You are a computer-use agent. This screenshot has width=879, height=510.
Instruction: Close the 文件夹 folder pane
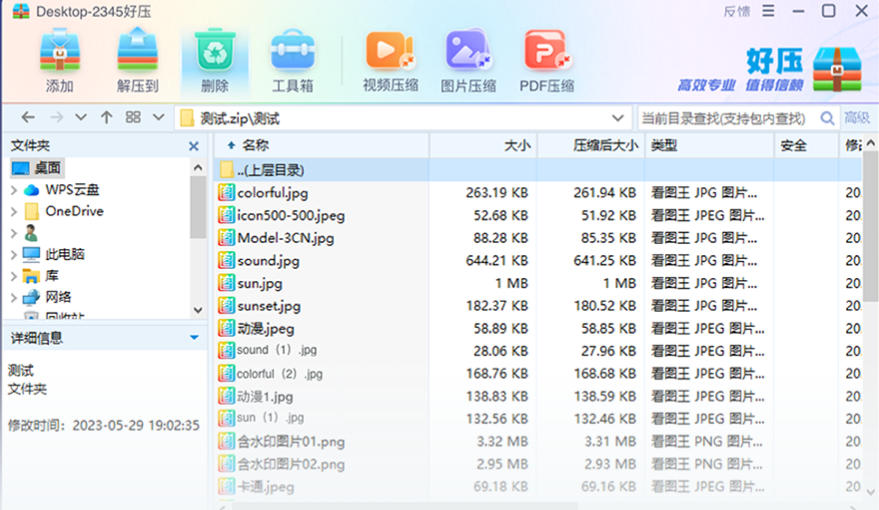[194, 146]
